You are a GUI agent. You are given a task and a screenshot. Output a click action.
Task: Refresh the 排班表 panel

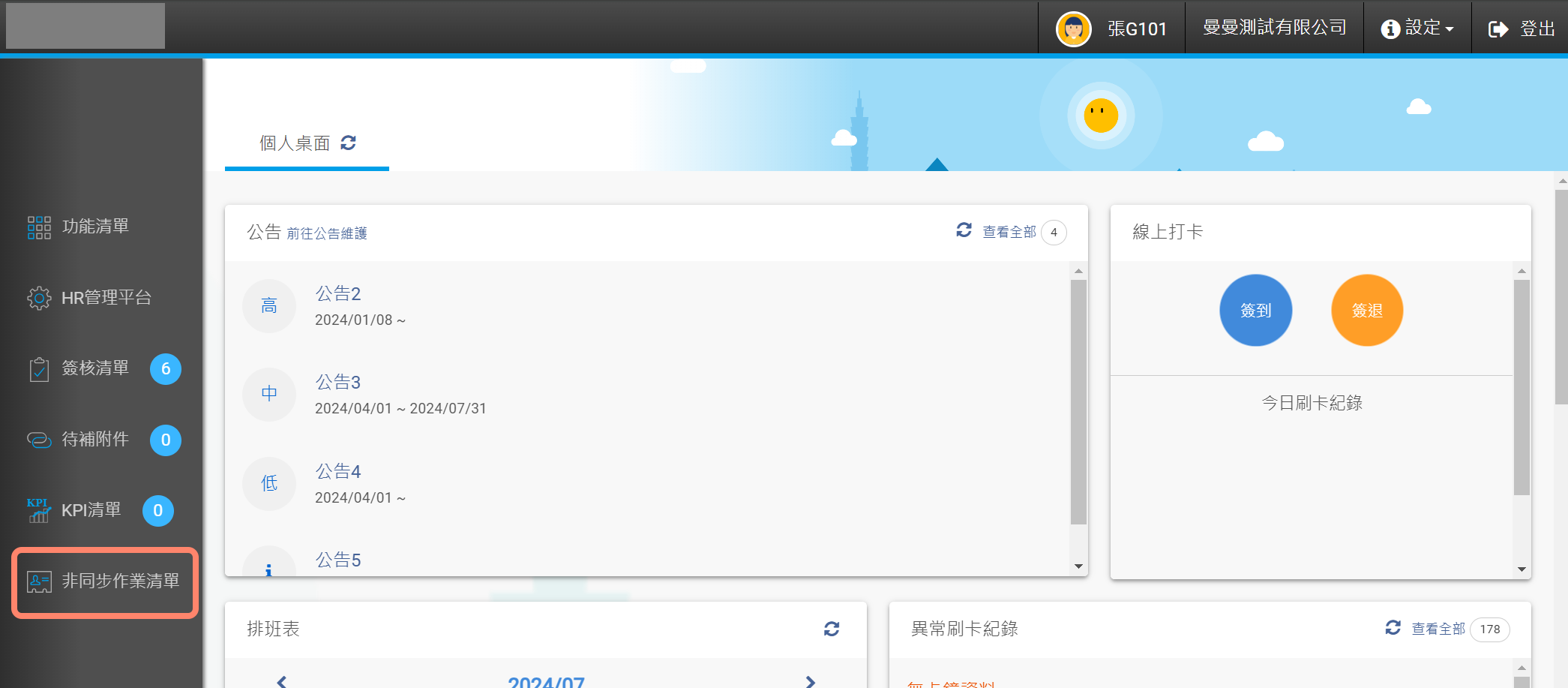(832, 629)
